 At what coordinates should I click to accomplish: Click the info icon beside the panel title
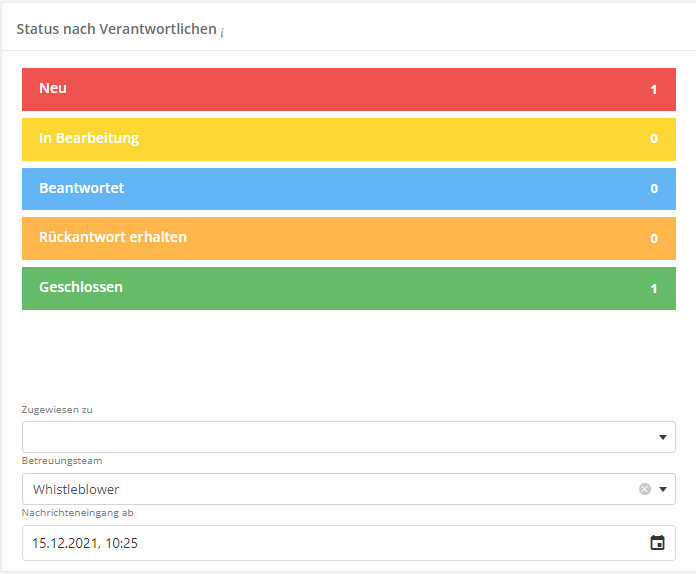click(222, 32)
